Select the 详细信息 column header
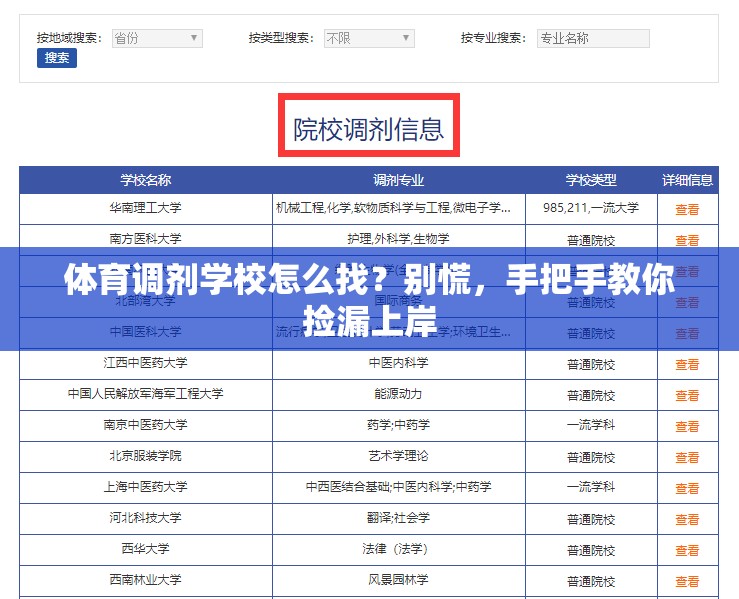Screen dimensions: 739x599 point(688,180)
